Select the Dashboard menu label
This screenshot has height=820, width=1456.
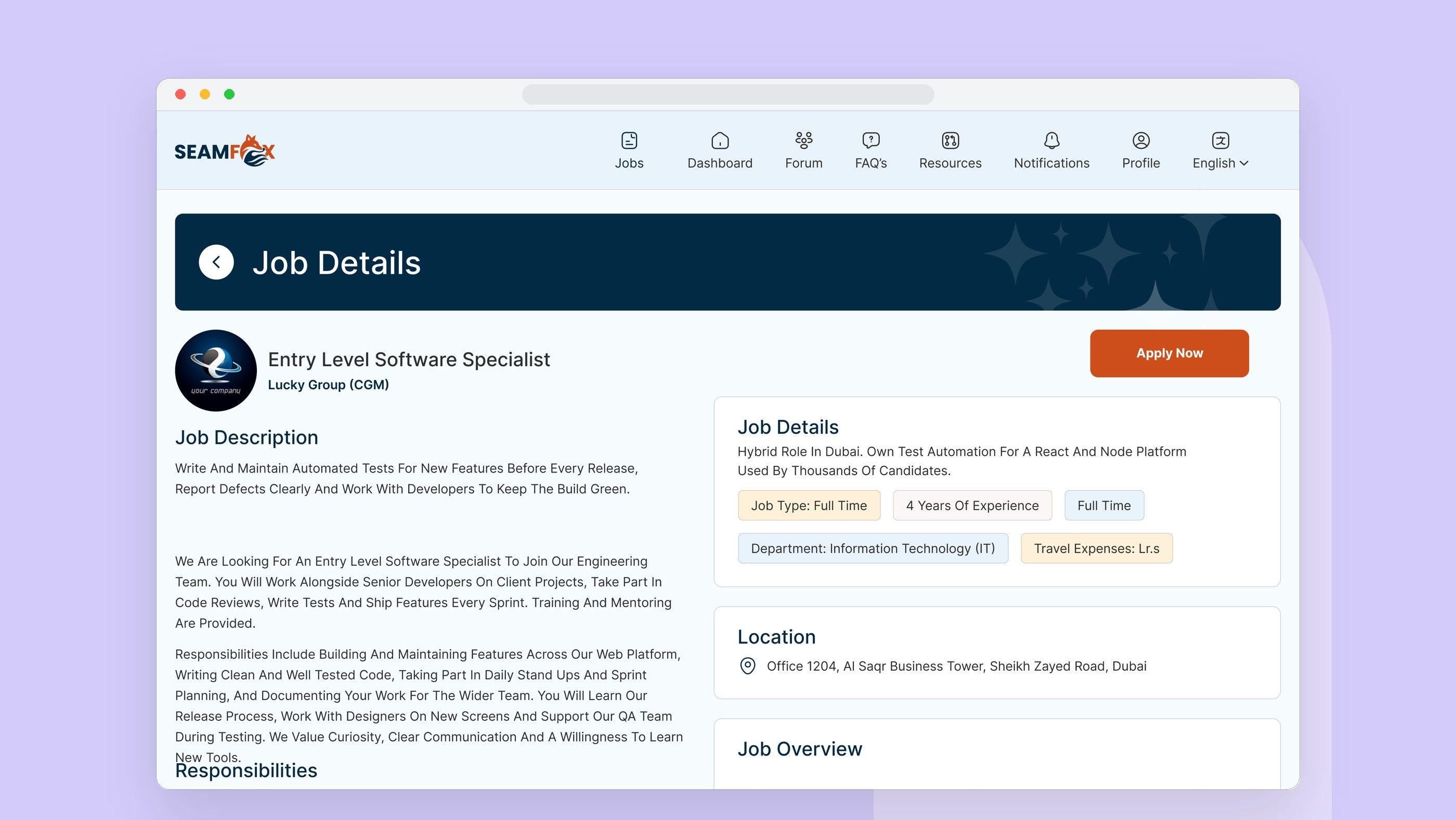(720, 163)
